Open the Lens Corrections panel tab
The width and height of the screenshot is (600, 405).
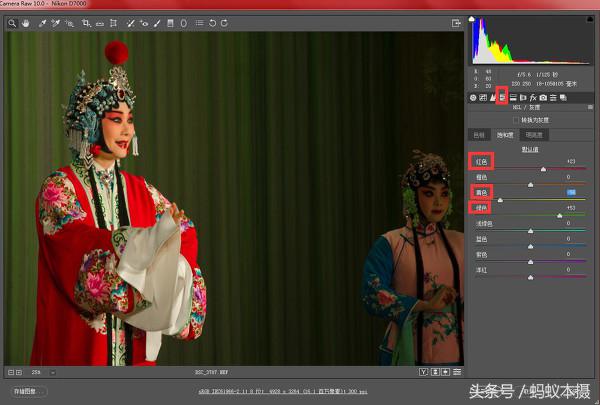click(x=523, y=98)
